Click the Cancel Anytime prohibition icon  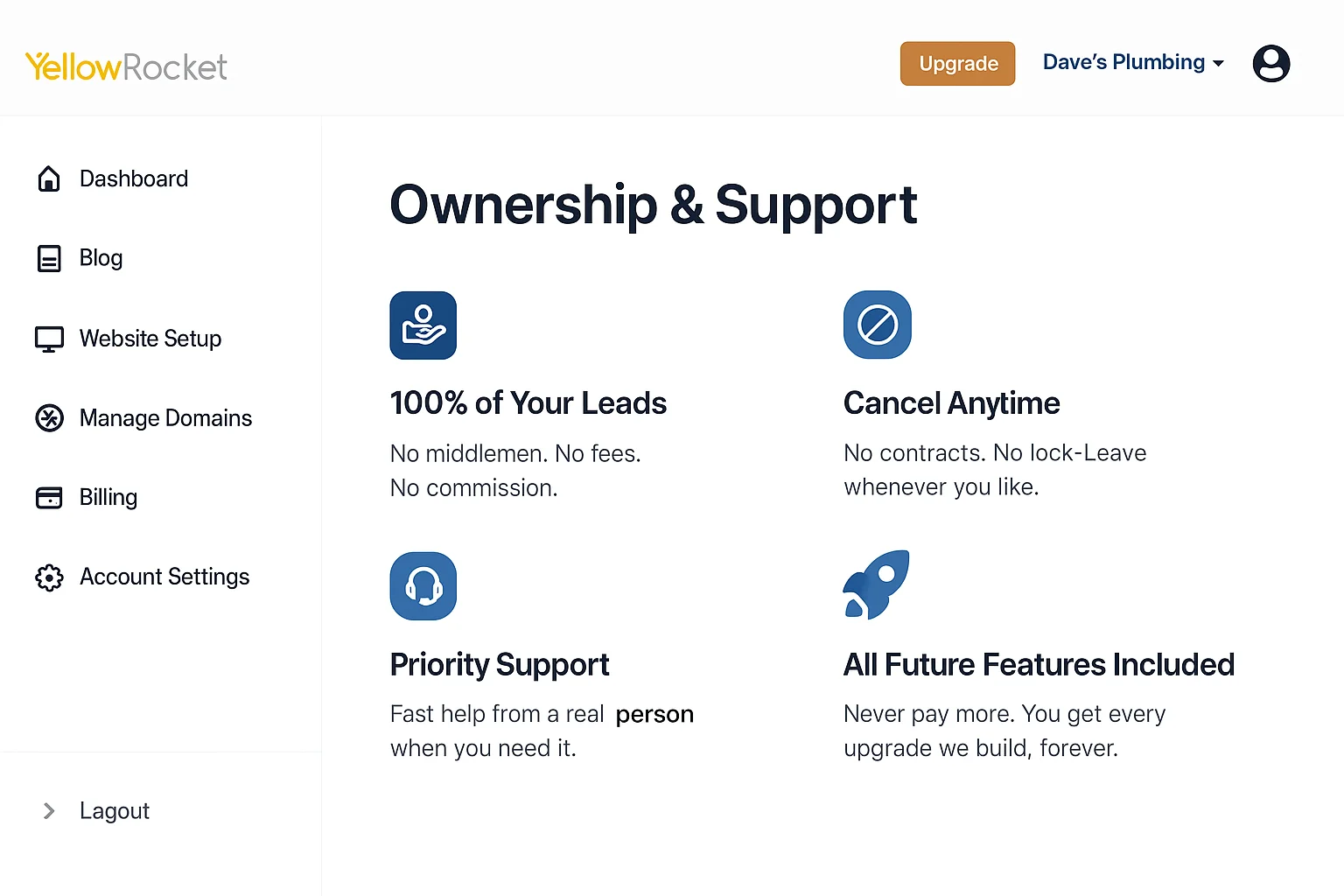(877, 325)
